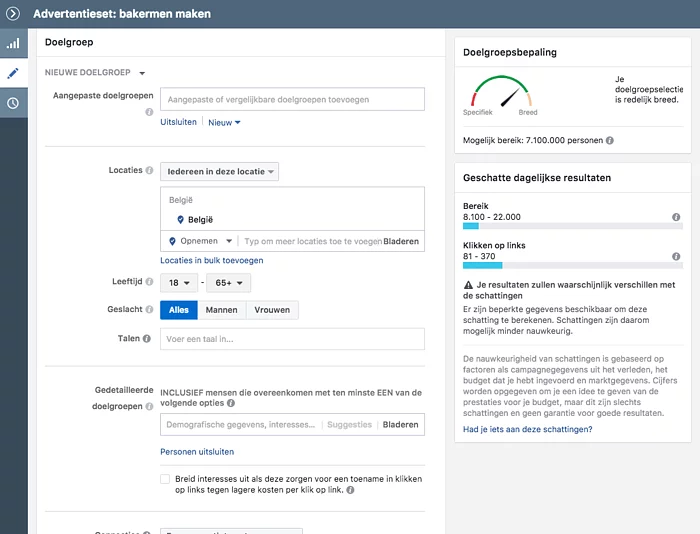Click the Doelgroepsbepaling heading
This screenshot has height=534, width=700.
[510, 52]
